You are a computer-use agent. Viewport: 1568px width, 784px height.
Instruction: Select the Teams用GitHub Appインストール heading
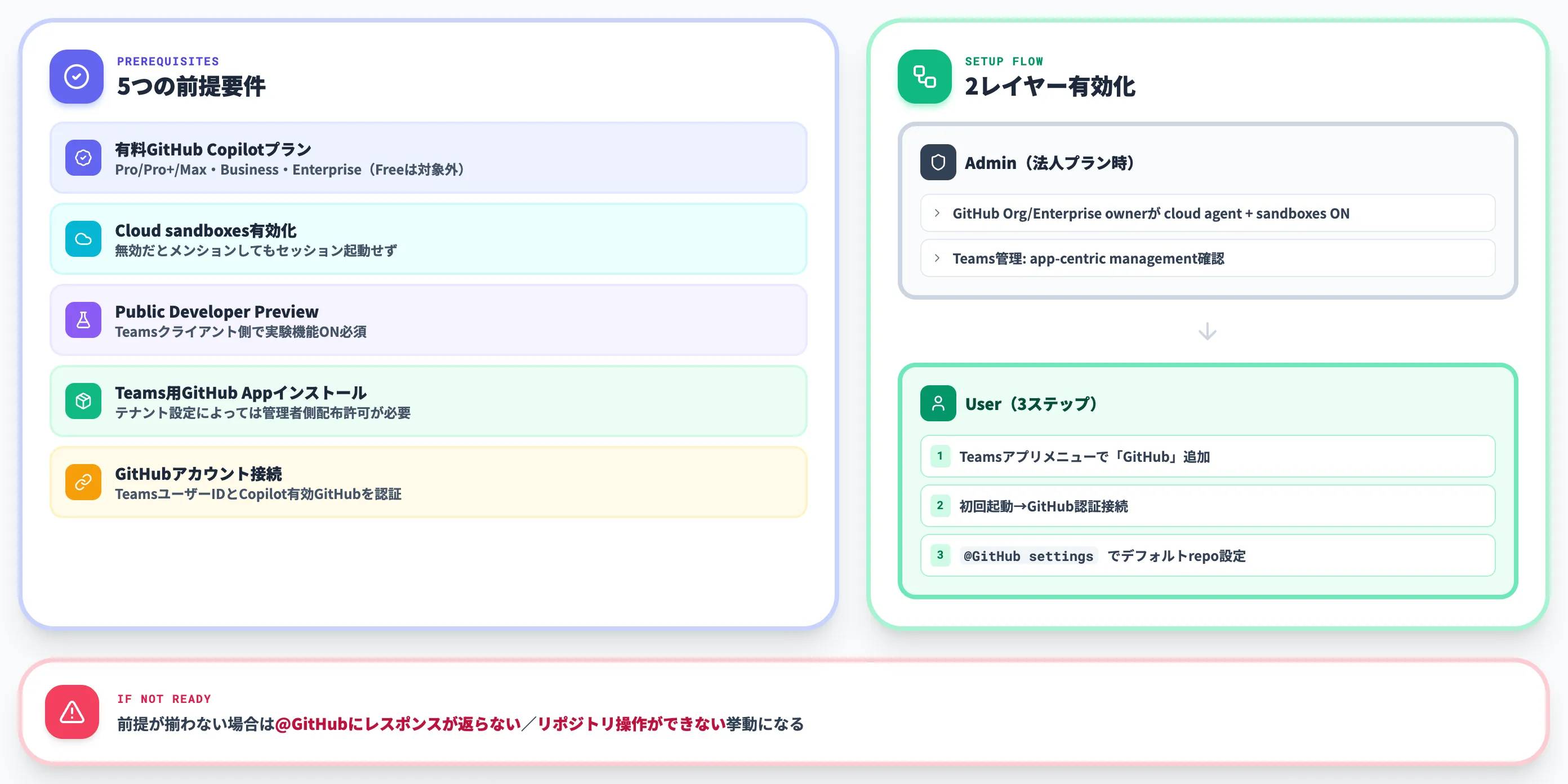(x=240, y=393)
